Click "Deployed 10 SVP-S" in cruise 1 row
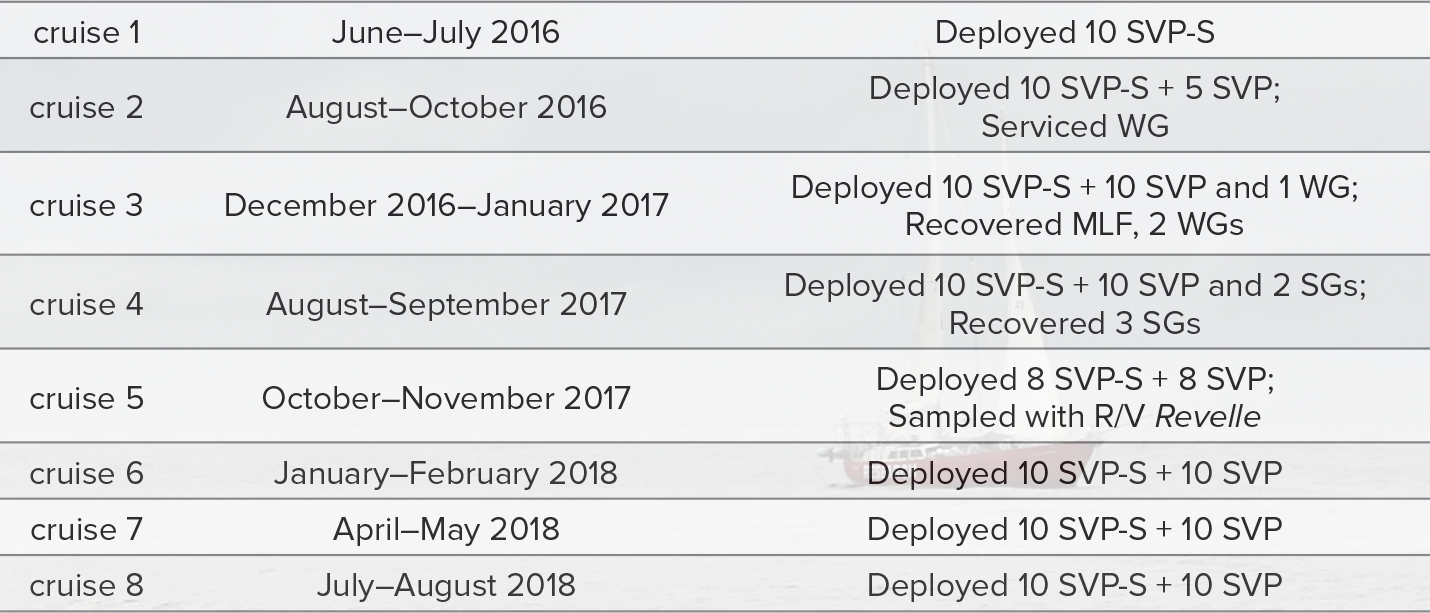This screenshot has height=613, width=1430. (1075, 33)
